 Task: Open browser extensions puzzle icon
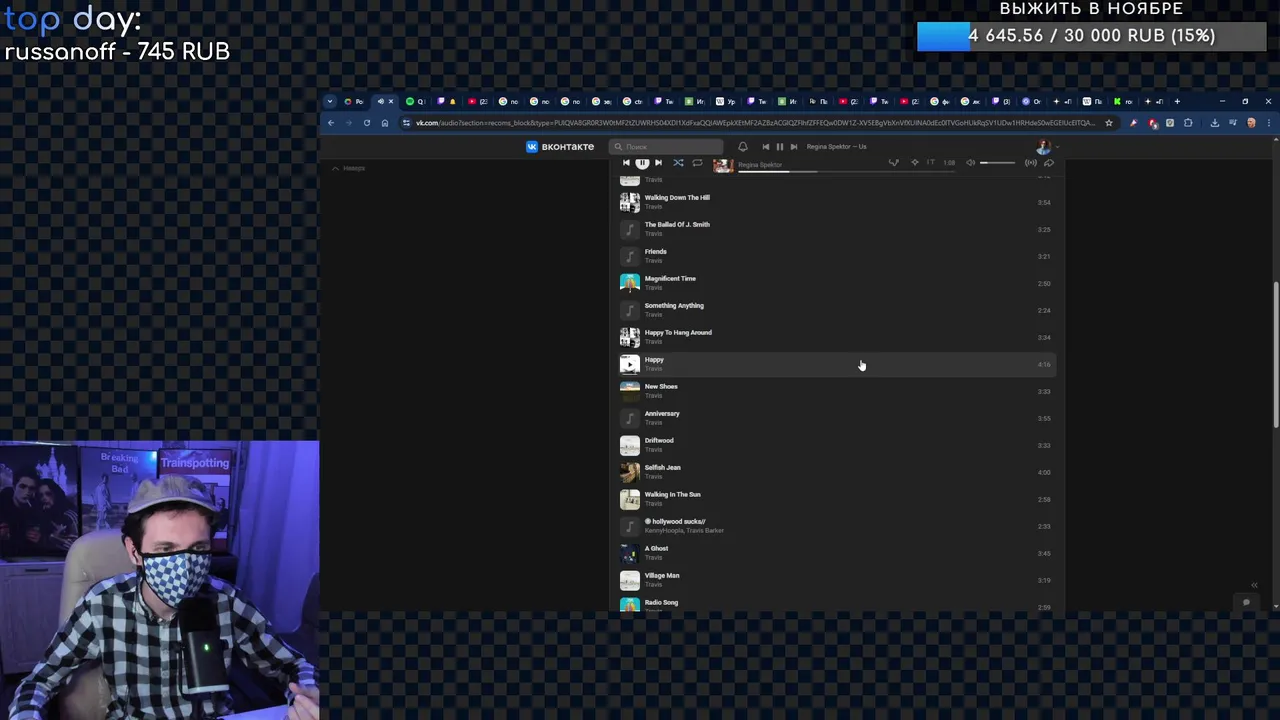[x=1188, y=123]
